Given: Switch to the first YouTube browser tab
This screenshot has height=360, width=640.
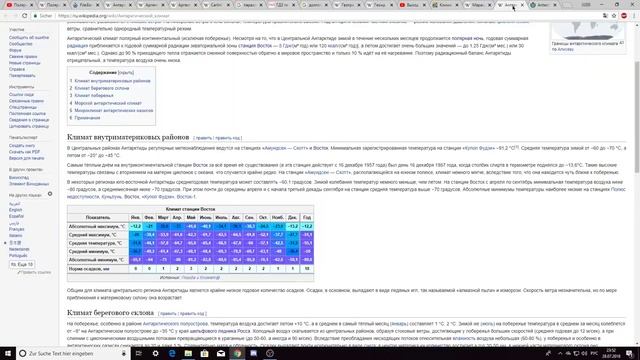Looking at the screenshot, I should (x=19, y=5).
